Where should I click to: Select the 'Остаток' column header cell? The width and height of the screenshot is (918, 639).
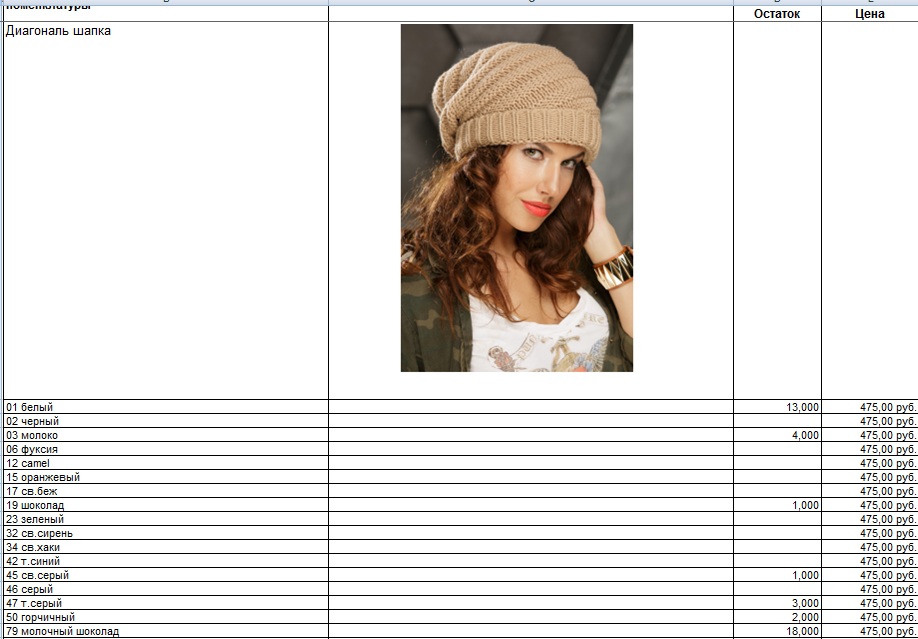pyautogui.click(x=777, y=13)
